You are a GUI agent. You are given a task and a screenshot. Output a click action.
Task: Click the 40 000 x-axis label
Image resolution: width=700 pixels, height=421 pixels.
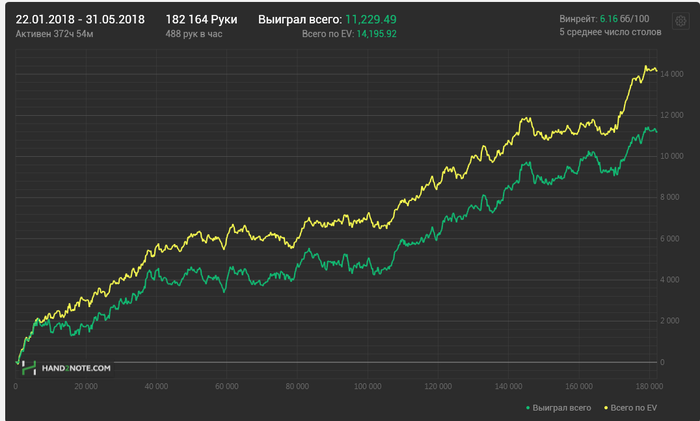(156, 386)
